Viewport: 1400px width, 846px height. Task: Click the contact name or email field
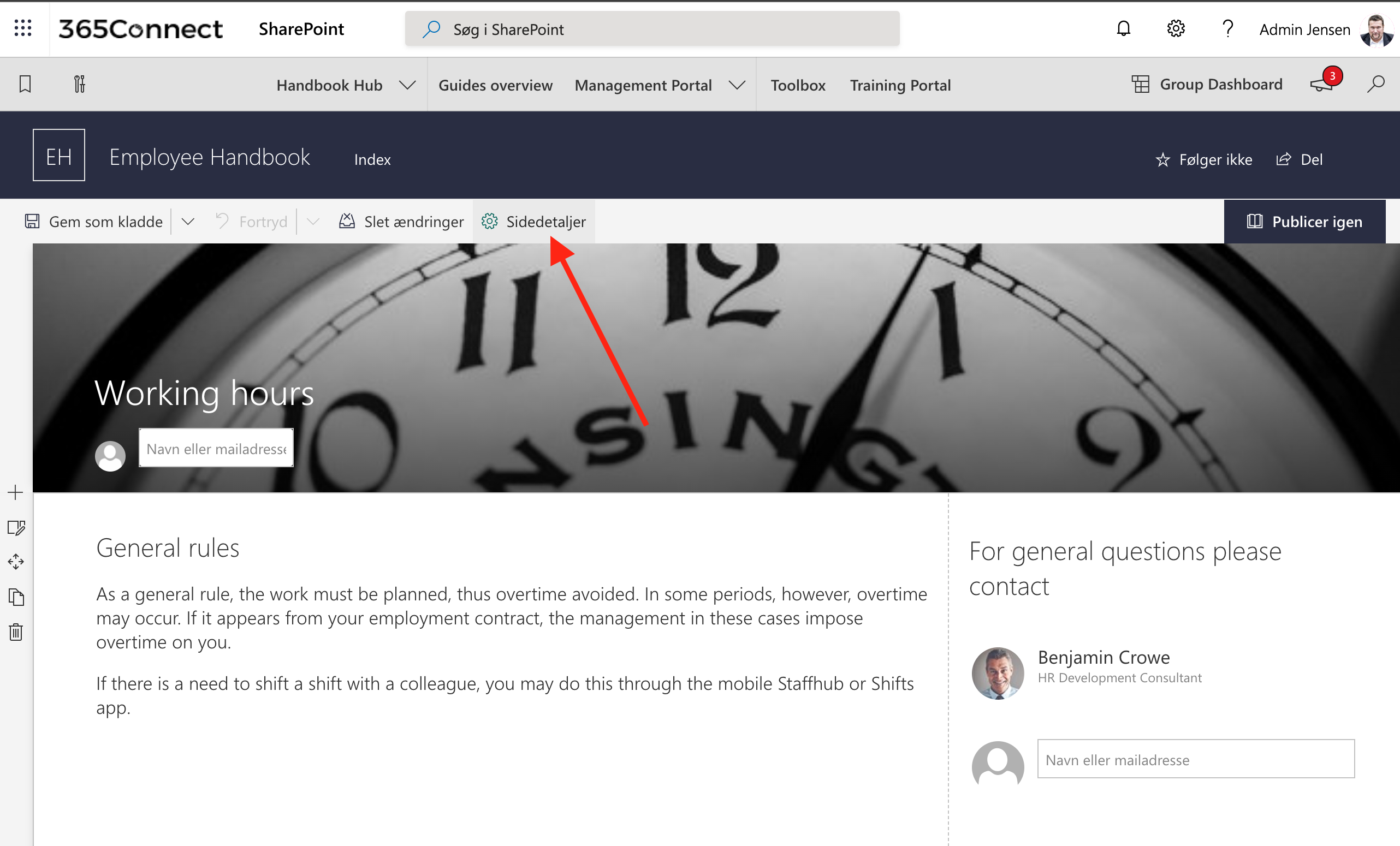(x=1196, y=759)
